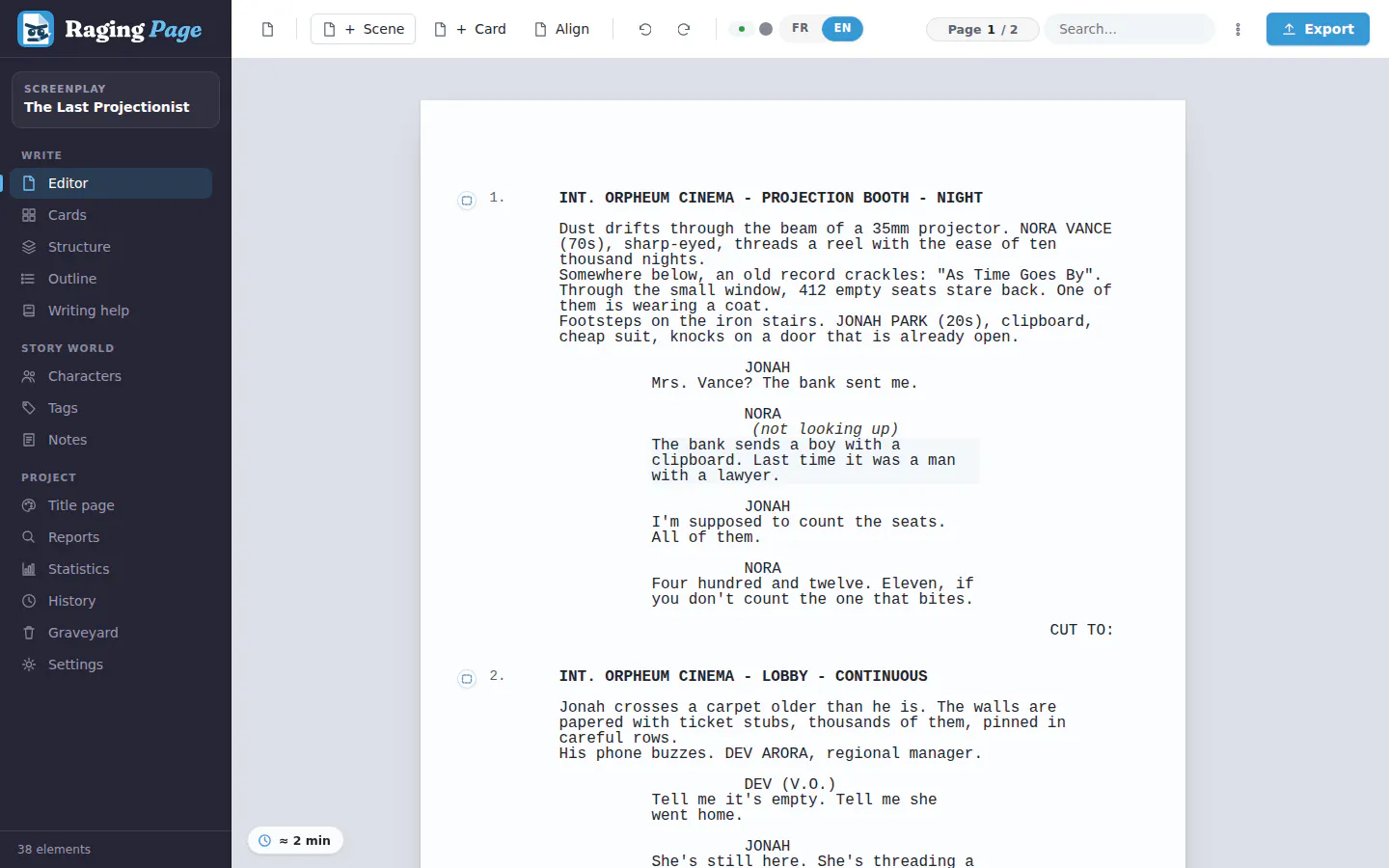This screenshot has height=868, width=1389.
Task: Click the Align toolbar button
Action: 561,29
